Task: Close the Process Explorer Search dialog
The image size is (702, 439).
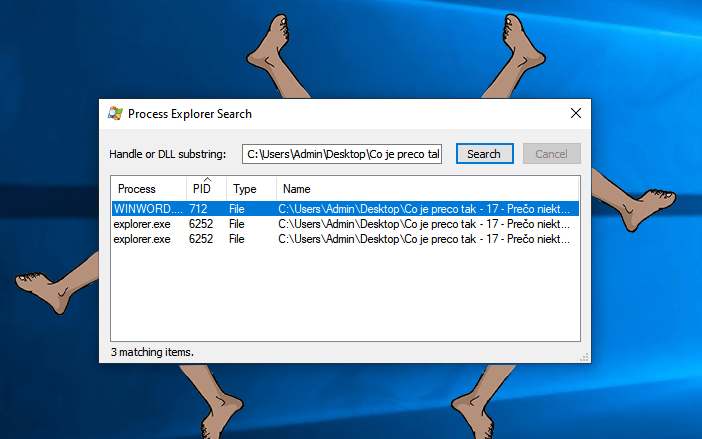Action: click(576, 114)
